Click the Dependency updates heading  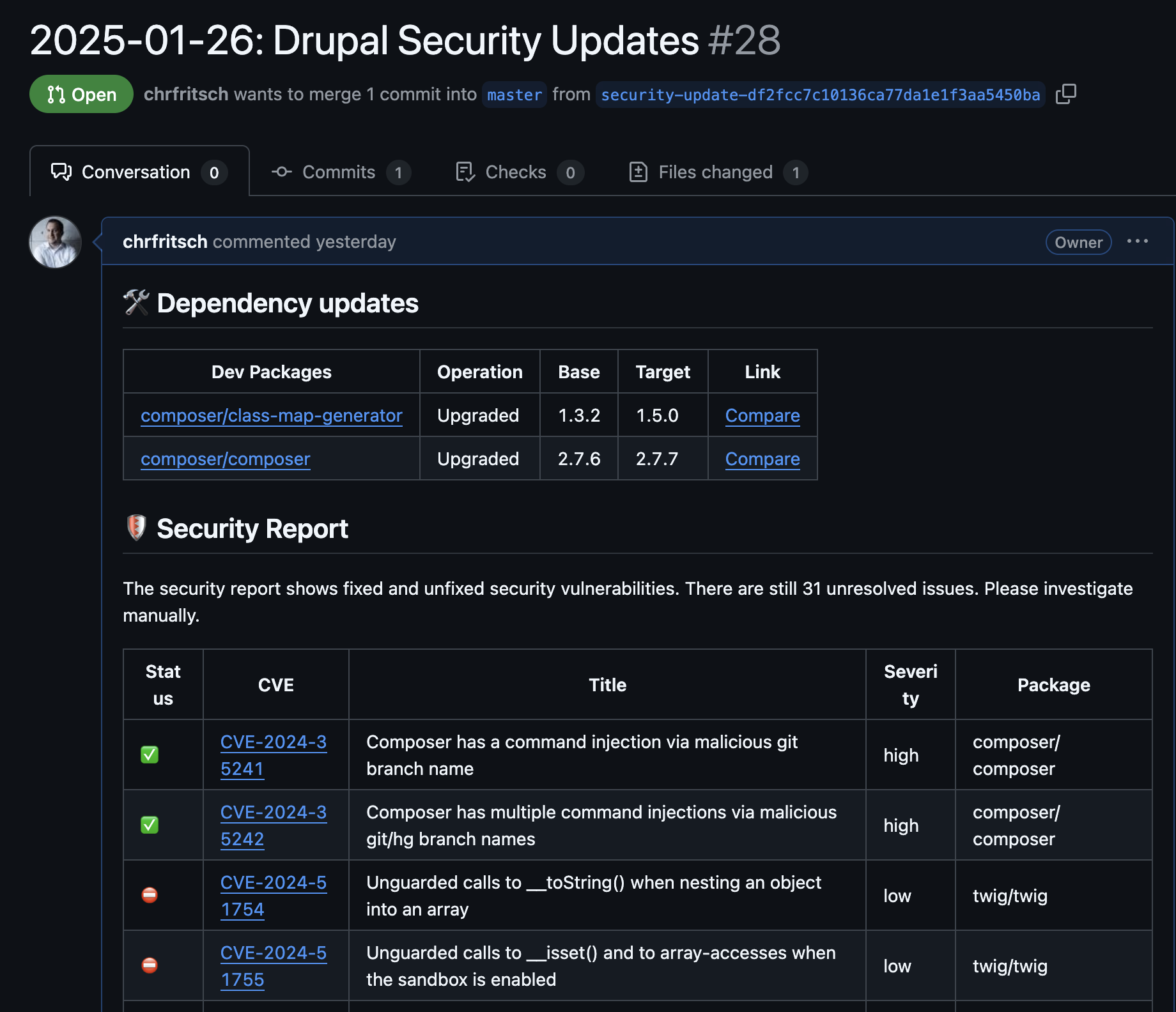tap(288, 303)
